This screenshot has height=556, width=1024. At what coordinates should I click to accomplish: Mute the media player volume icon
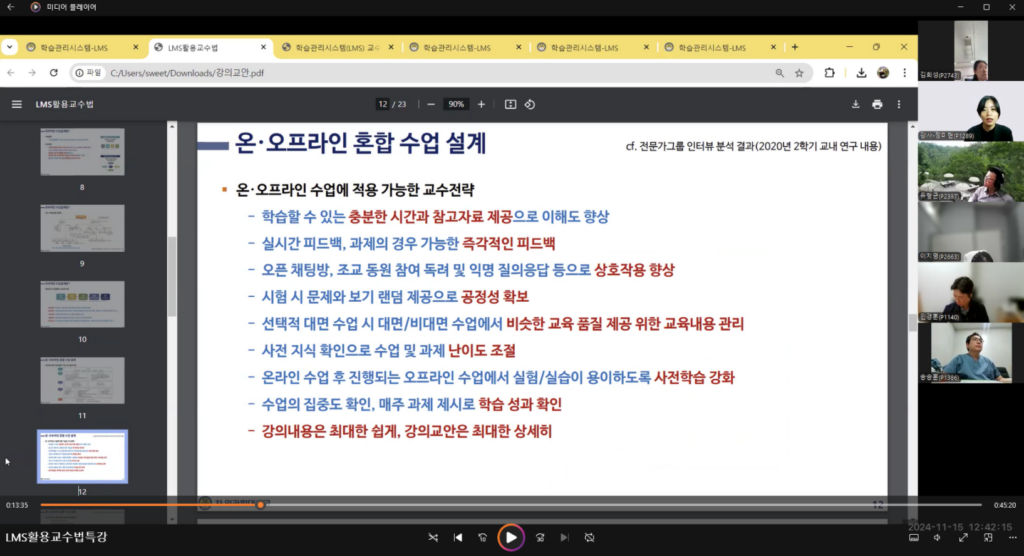pyautogui.click(x=937, y=538)
